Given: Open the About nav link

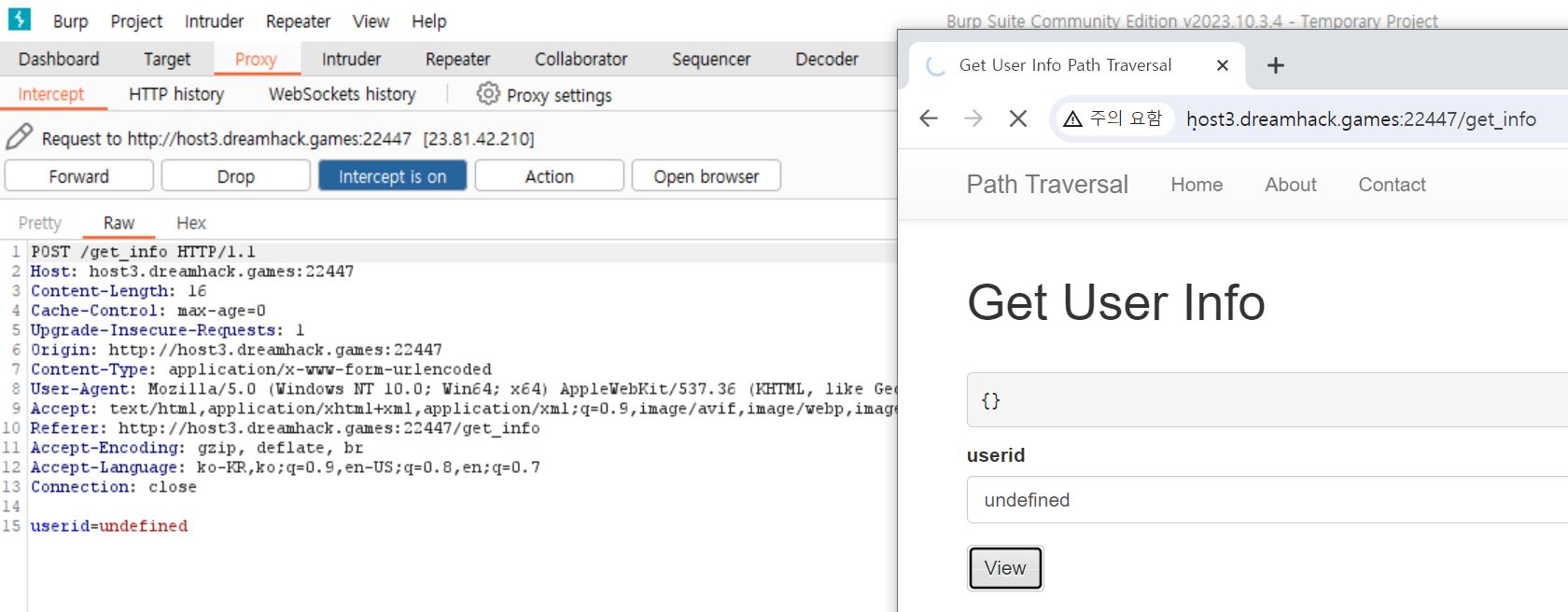Looking at the screenshot, I should point(1291,185).
